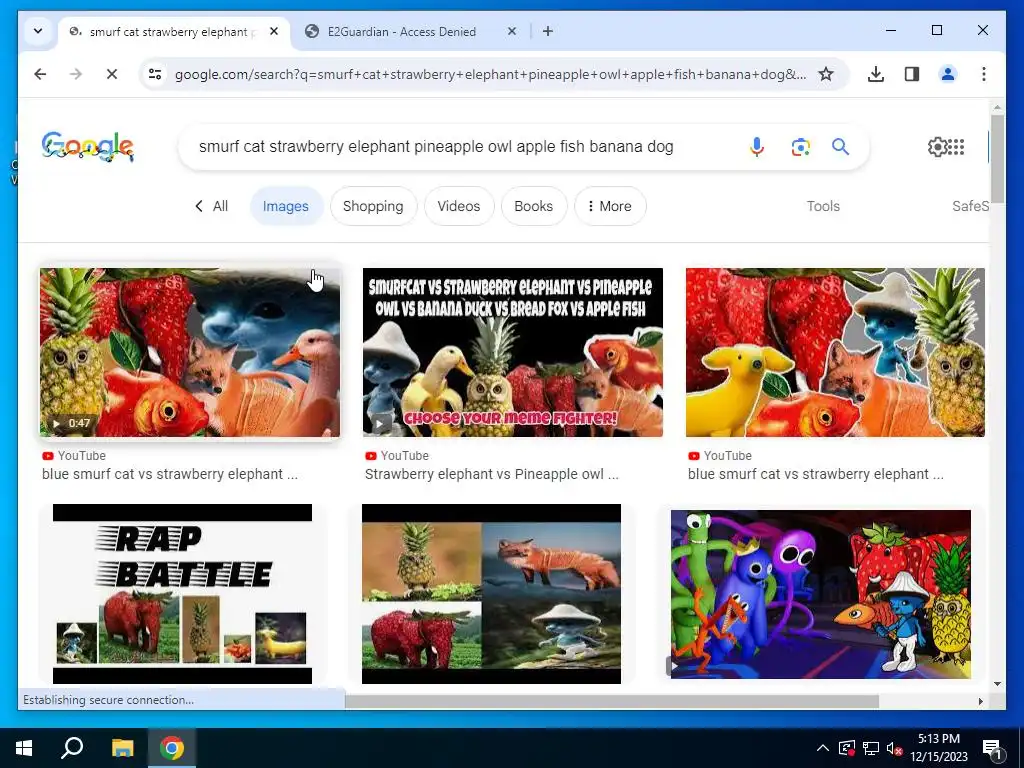The height and width of the screenshot is (768, 1024).
Task: Open the Chrome profile avatar
Action: (948, 74)
